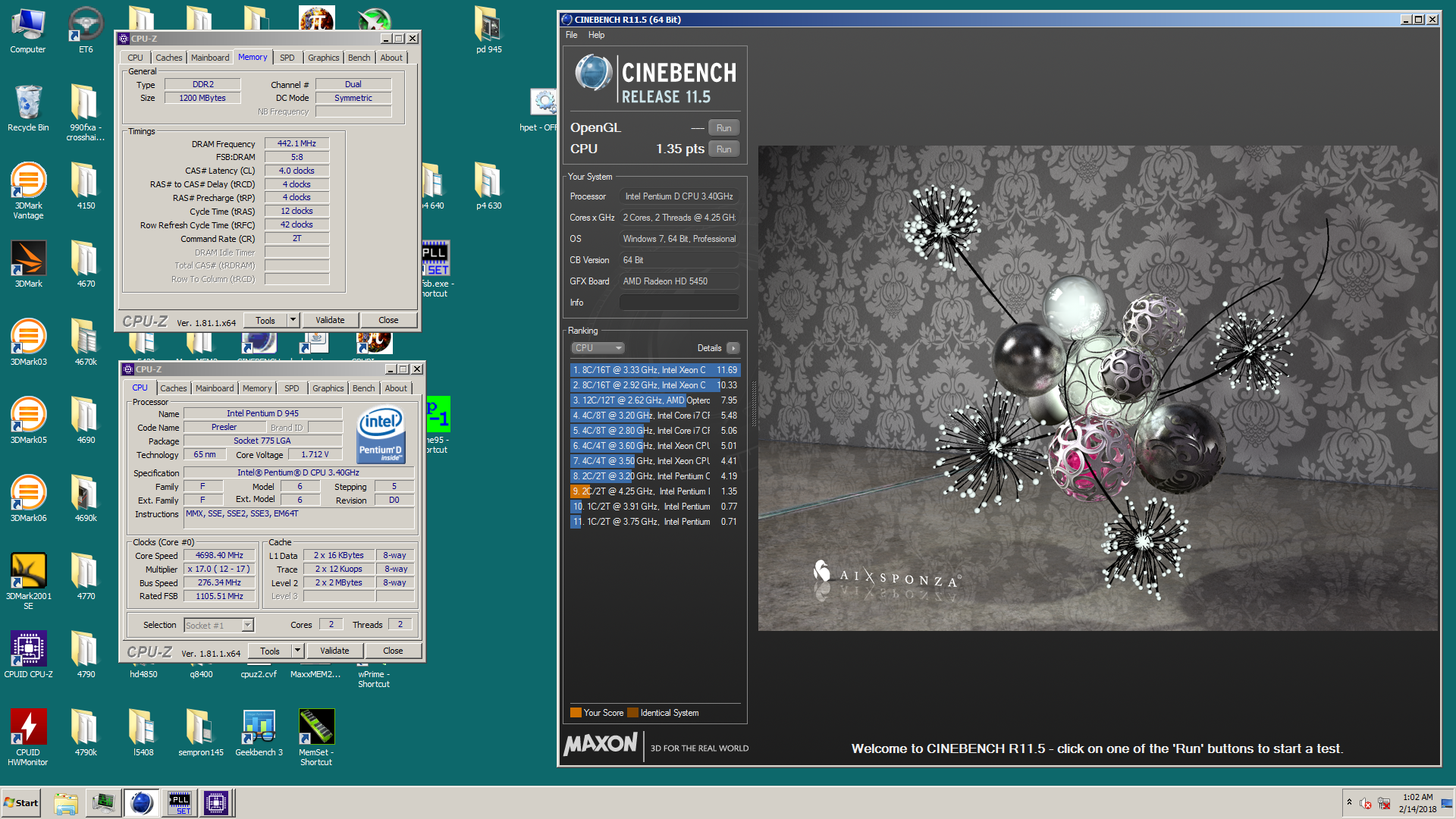Expand the ranking Details arrow
The width and height of the screenshot is (1456, 819).
[733, 348]
